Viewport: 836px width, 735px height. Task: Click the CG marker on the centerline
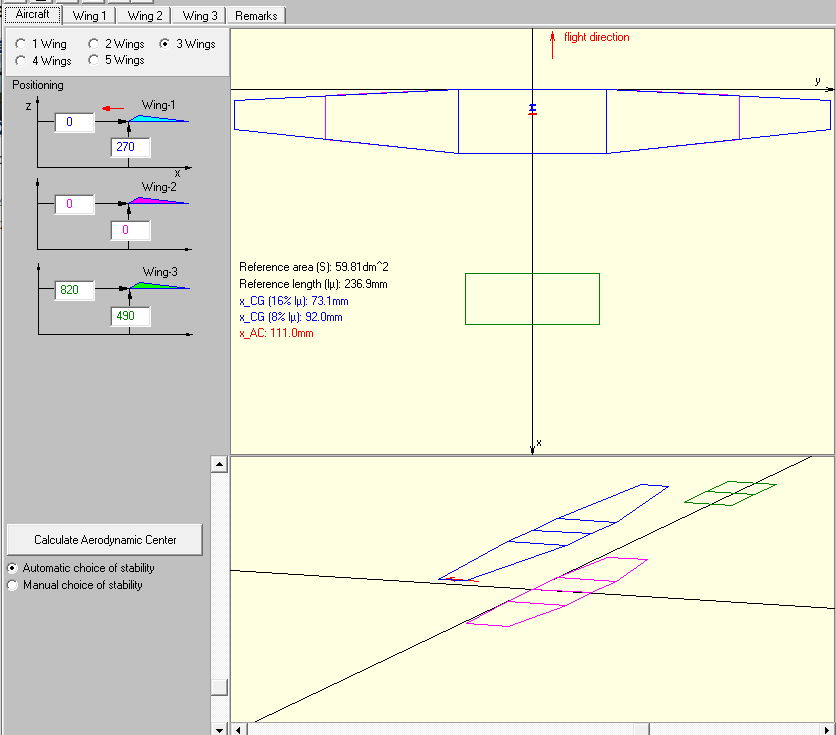click(532, 110)
